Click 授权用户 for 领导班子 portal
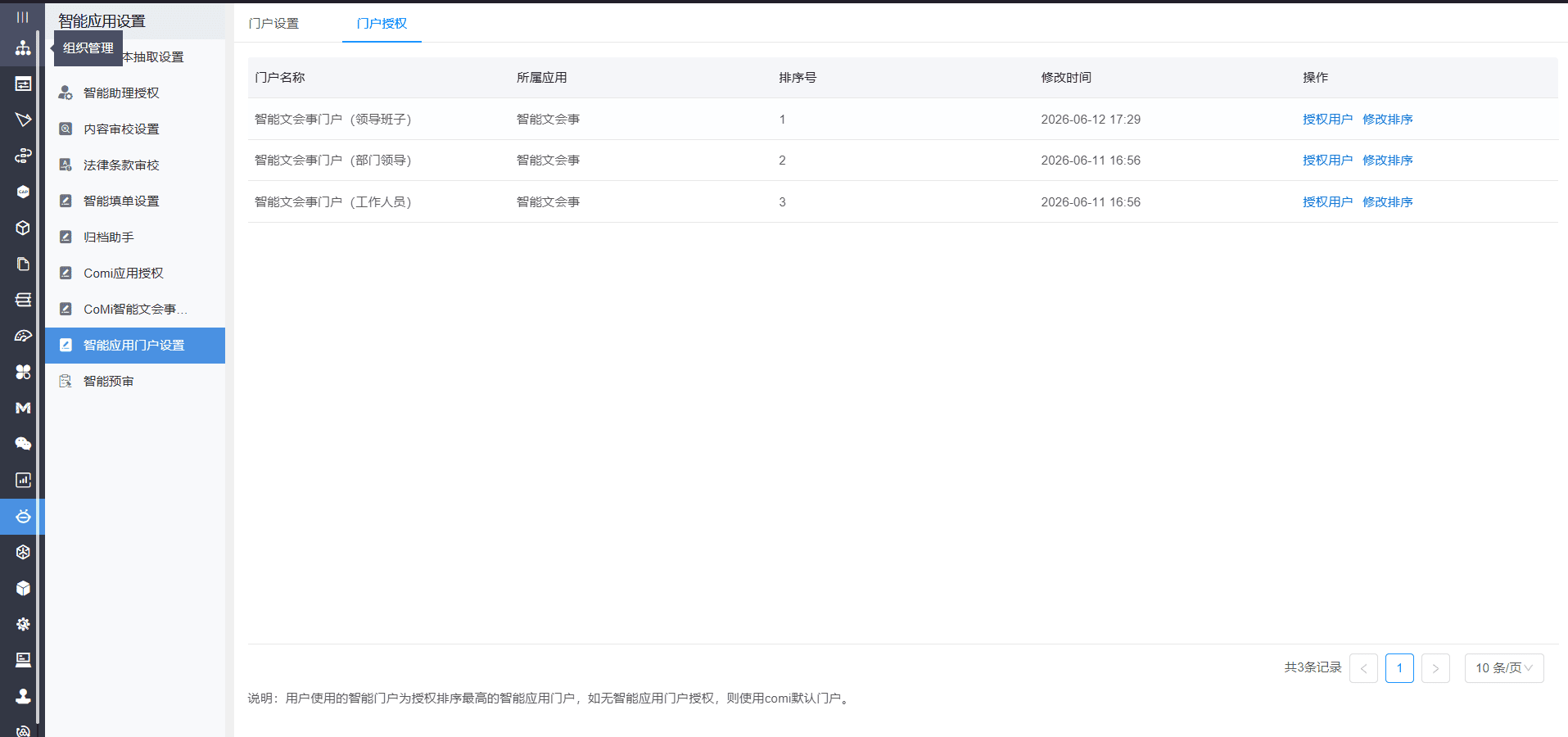This screenshot has height=737, width=1568. (1327, 119)
